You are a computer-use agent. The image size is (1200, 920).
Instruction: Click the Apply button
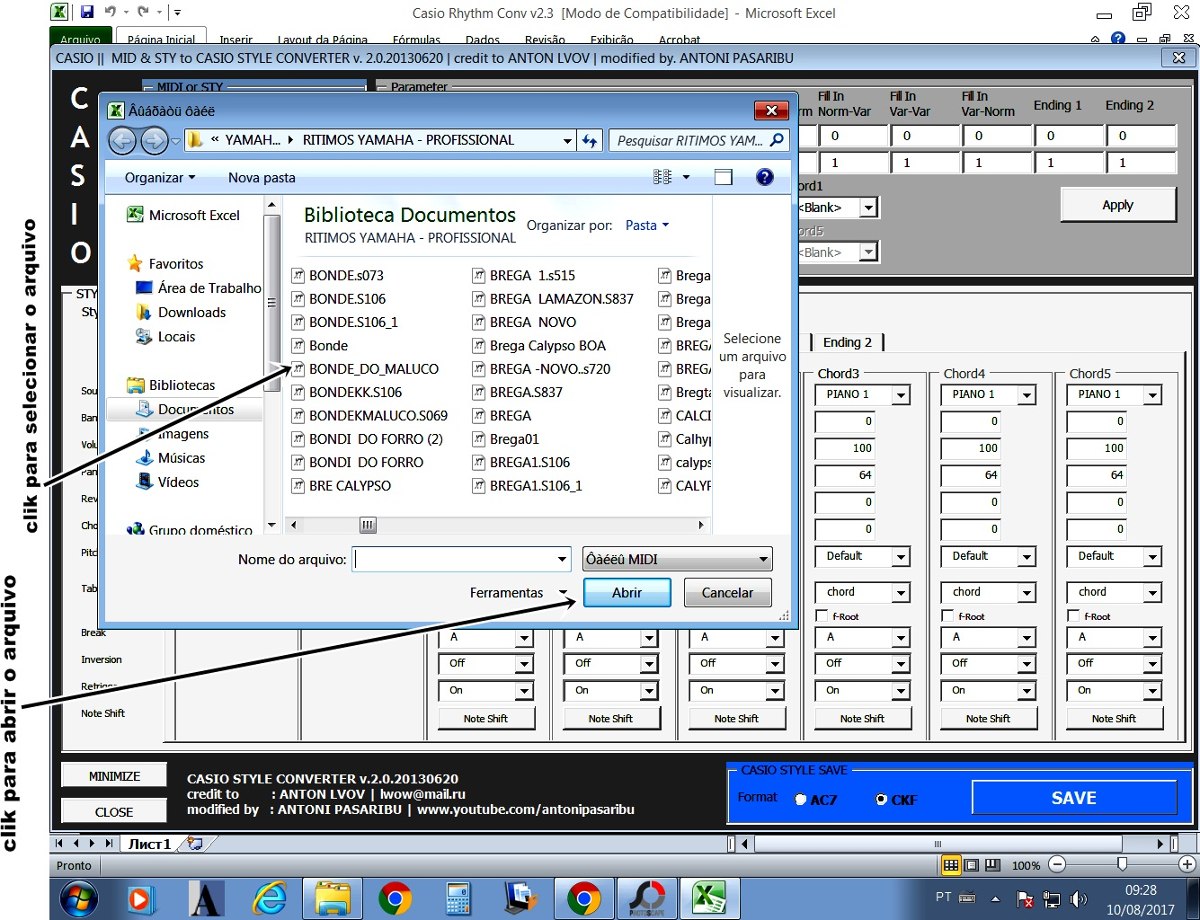coord(1117,205)
